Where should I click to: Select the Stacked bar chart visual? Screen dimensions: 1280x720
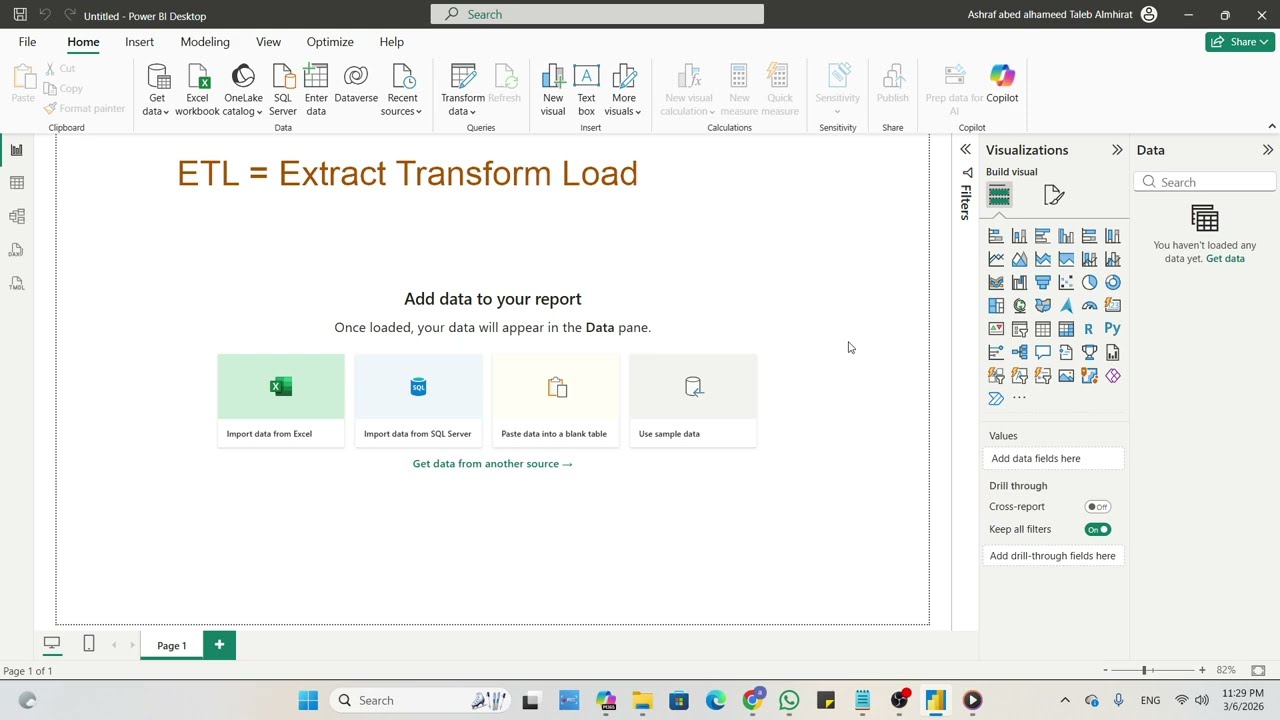(996, 236)
